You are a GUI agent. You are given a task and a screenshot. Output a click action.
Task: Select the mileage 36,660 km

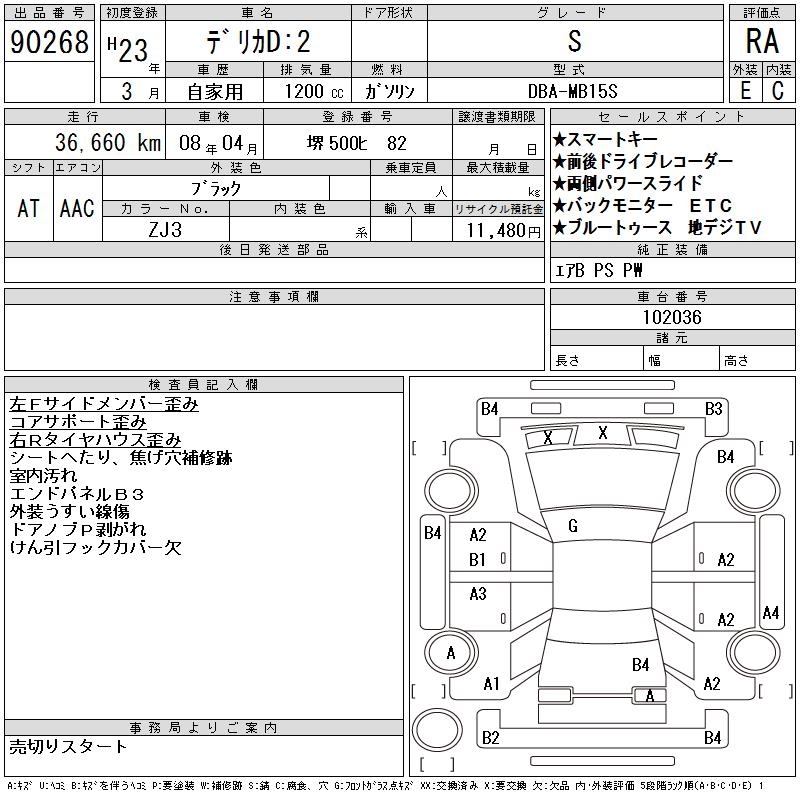pos(108,142)
